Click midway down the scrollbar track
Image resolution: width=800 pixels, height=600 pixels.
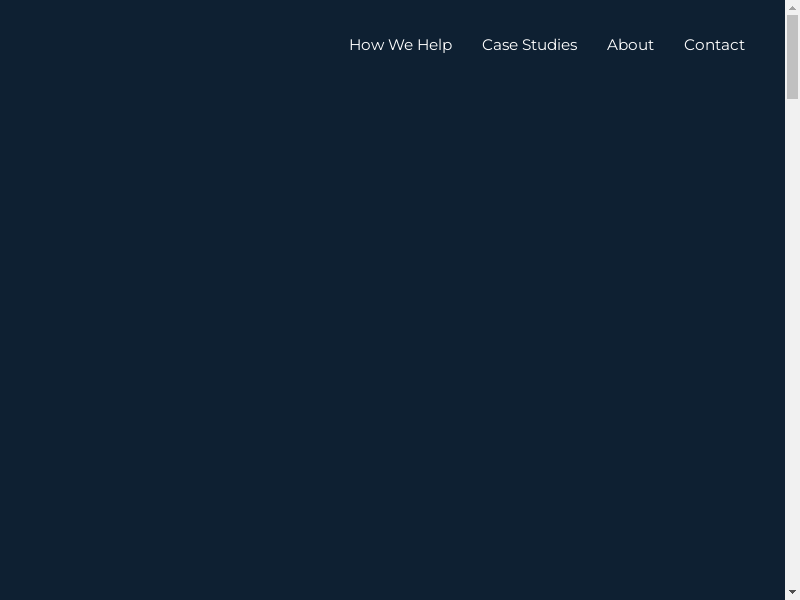tap(792, 300)
